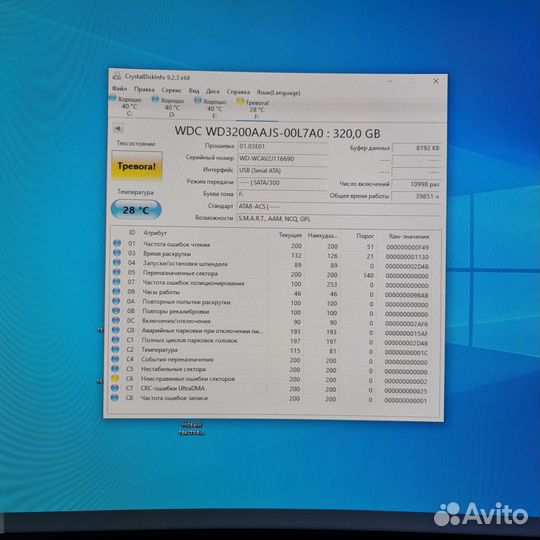This screenshot has height=540, width=540.
Task: Click the status icon for attribute 07
Action: [x=117, y=282]
